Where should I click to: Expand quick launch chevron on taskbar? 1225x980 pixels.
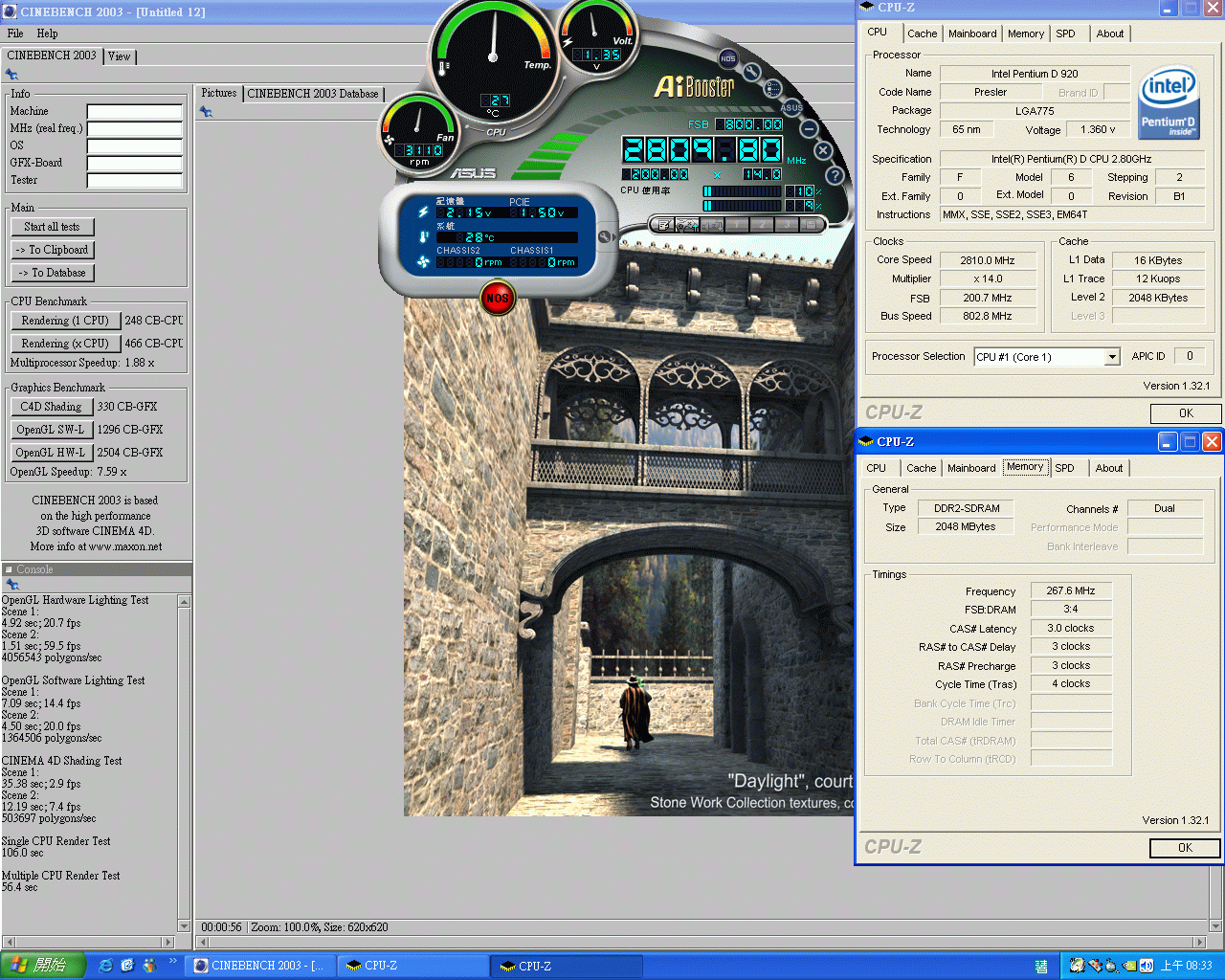pyautogui.click(x=173, y=961)
